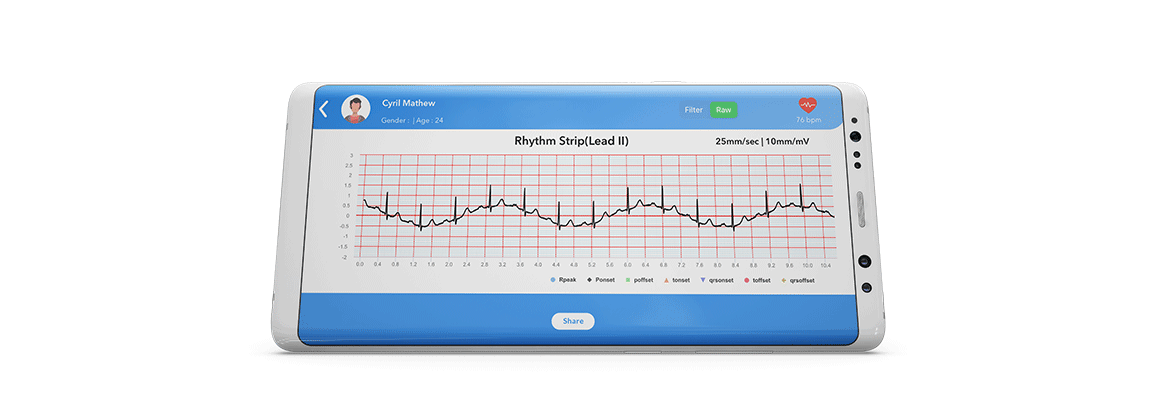Click the qrsonset legend icon
This screenshot has height=400, width=1160.
pos(703,281)
